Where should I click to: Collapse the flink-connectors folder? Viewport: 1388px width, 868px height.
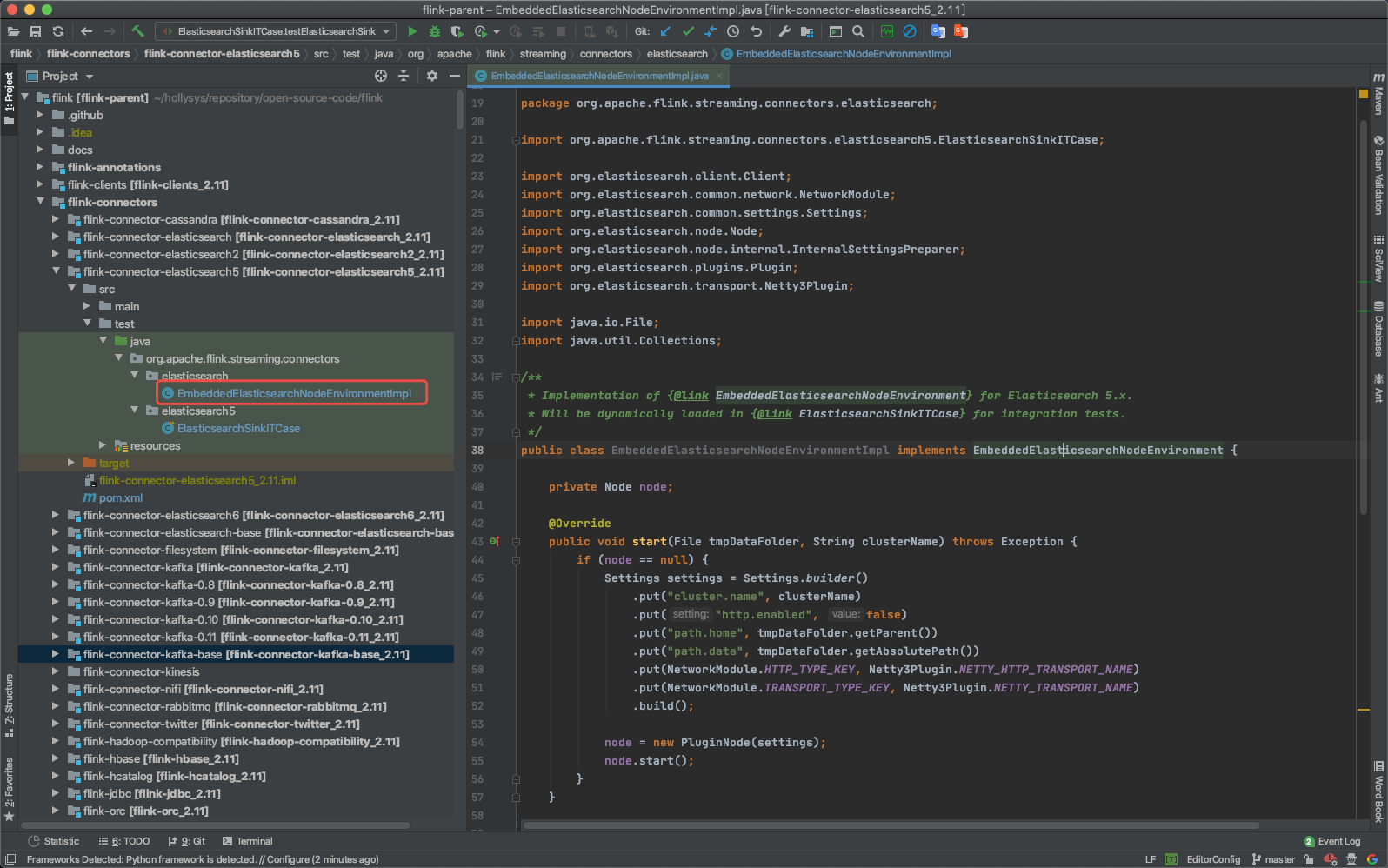tap(40, 202)
